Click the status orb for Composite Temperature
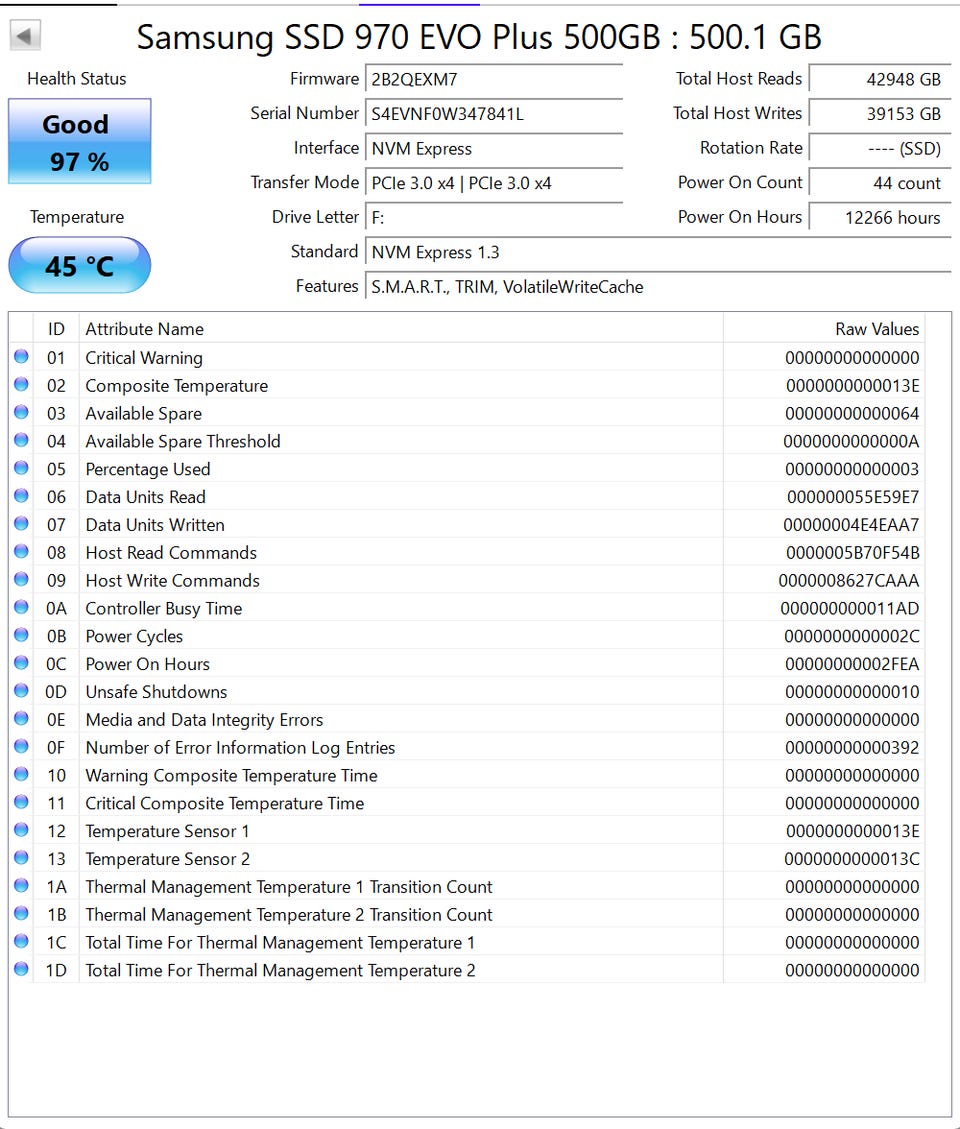 (x=22, y=384)
